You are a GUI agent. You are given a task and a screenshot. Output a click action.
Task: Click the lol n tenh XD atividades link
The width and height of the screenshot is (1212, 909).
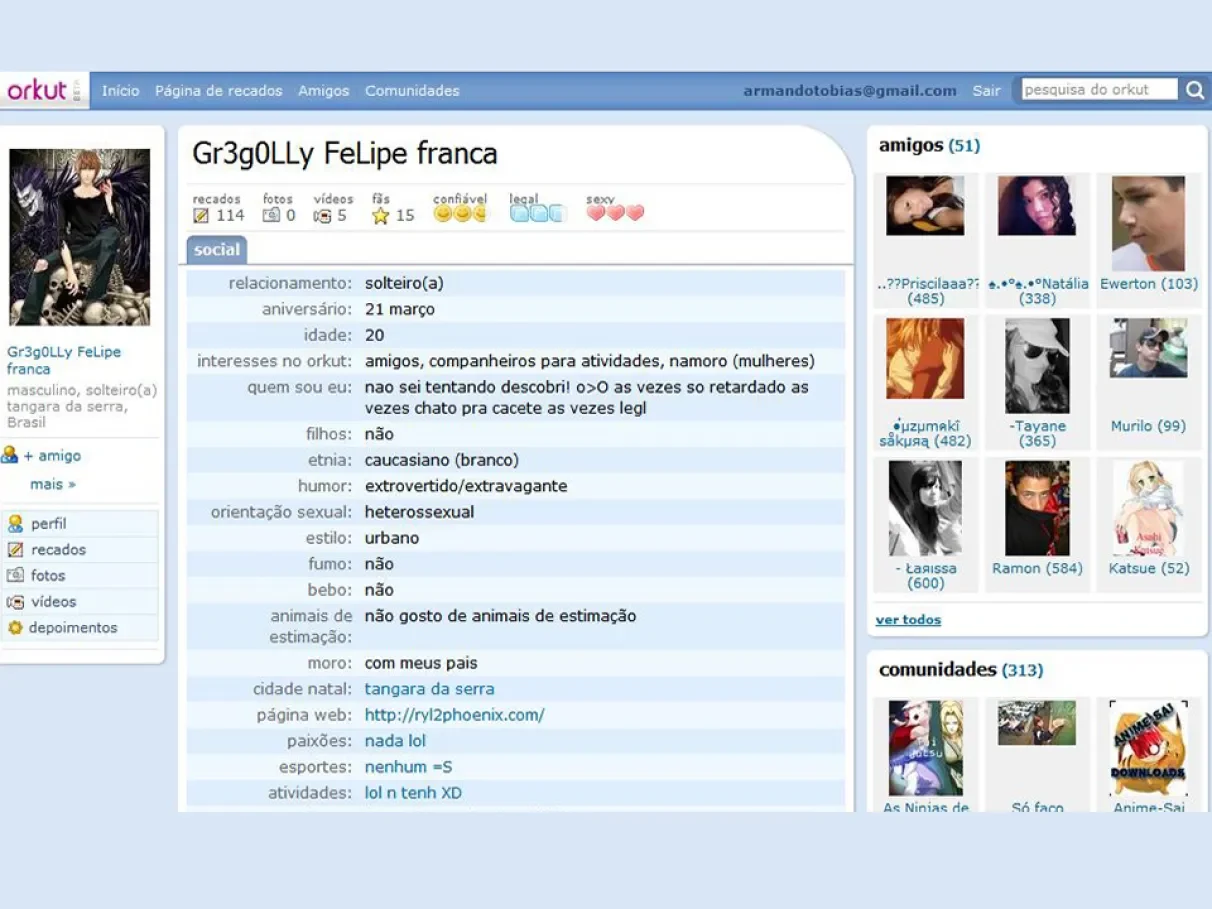coord(413,793)
